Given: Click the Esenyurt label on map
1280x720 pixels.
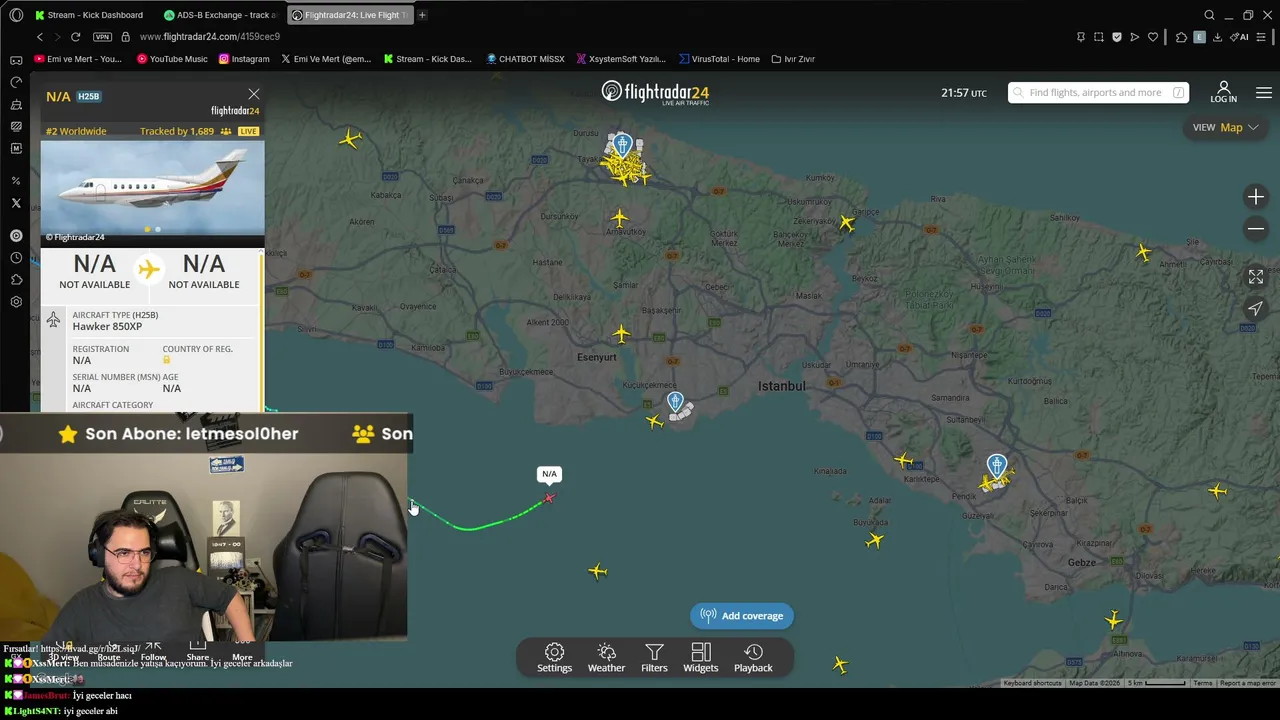Looking at the screenshot, I should (597, 357).
